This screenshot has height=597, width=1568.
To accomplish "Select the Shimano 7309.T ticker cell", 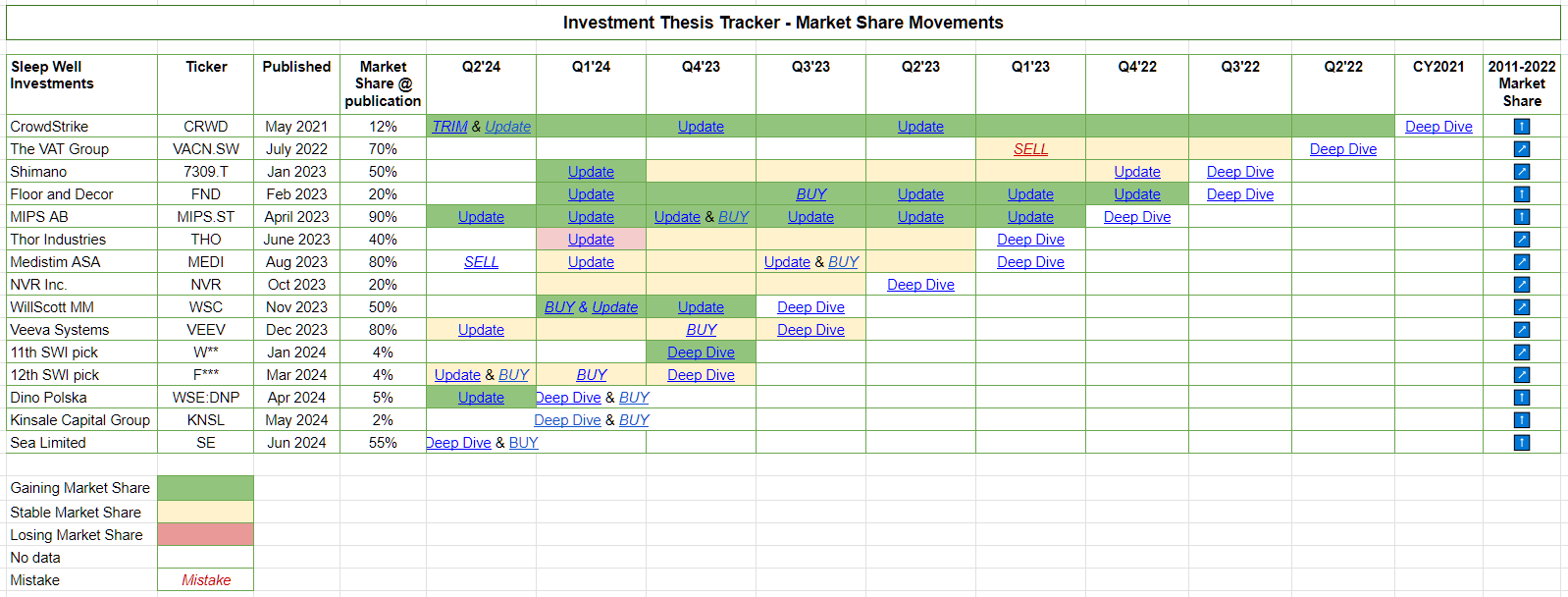I will (x=205, y=172).
